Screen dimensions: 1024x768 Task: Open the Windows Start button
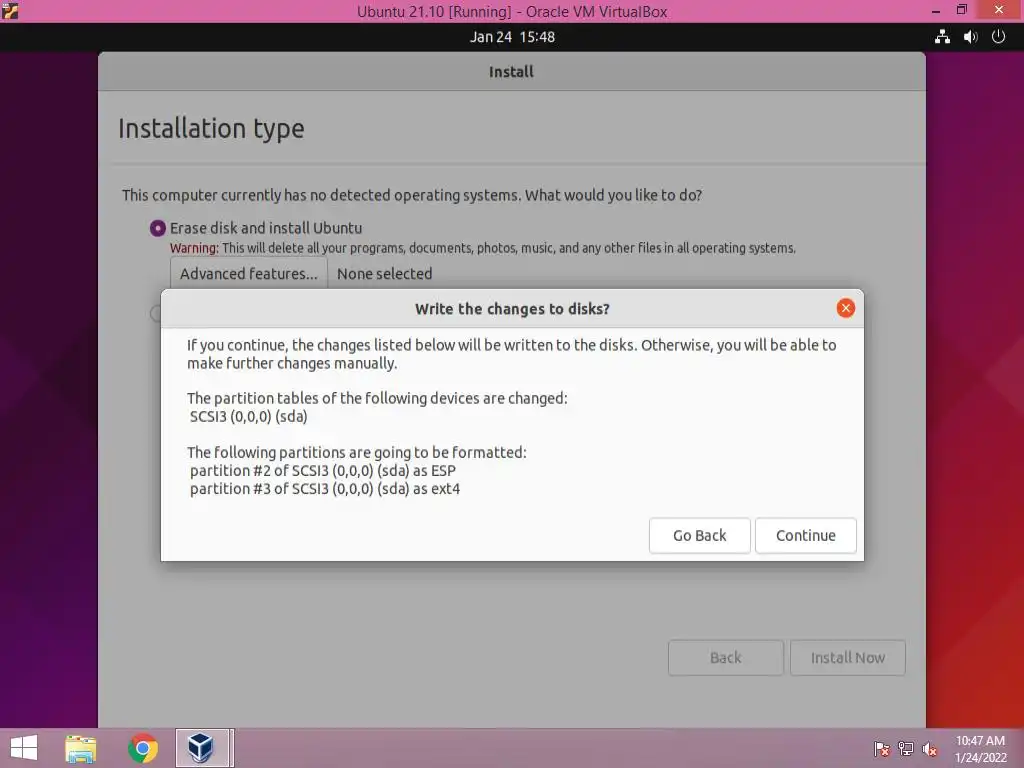pyautogui.click(x=24, y=748)
